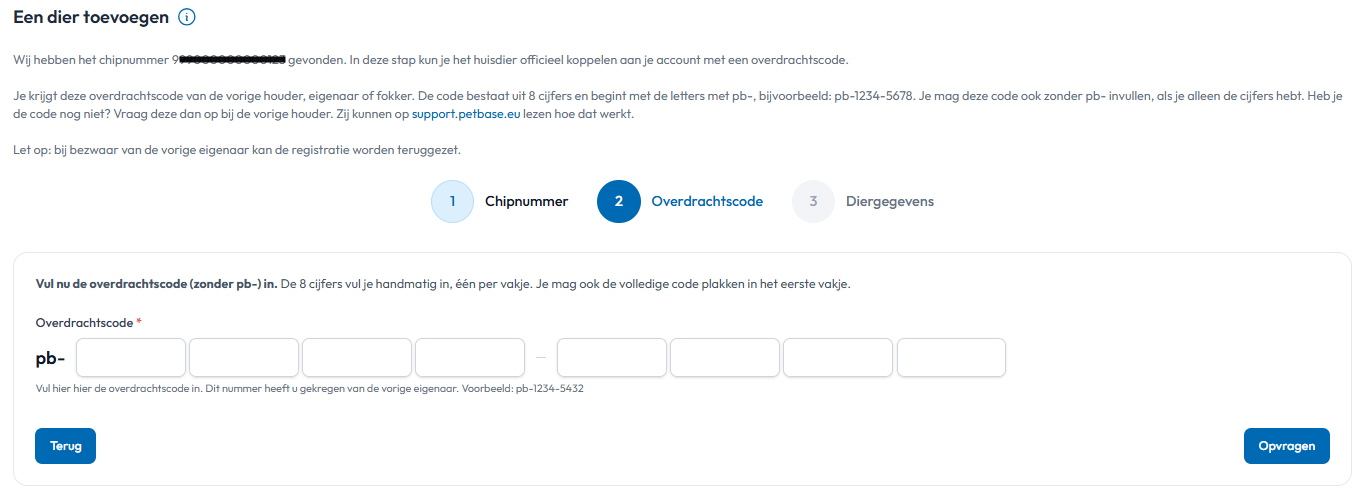
Task: Focus the first digit box after pb-
Action: (x=131, y=357)
